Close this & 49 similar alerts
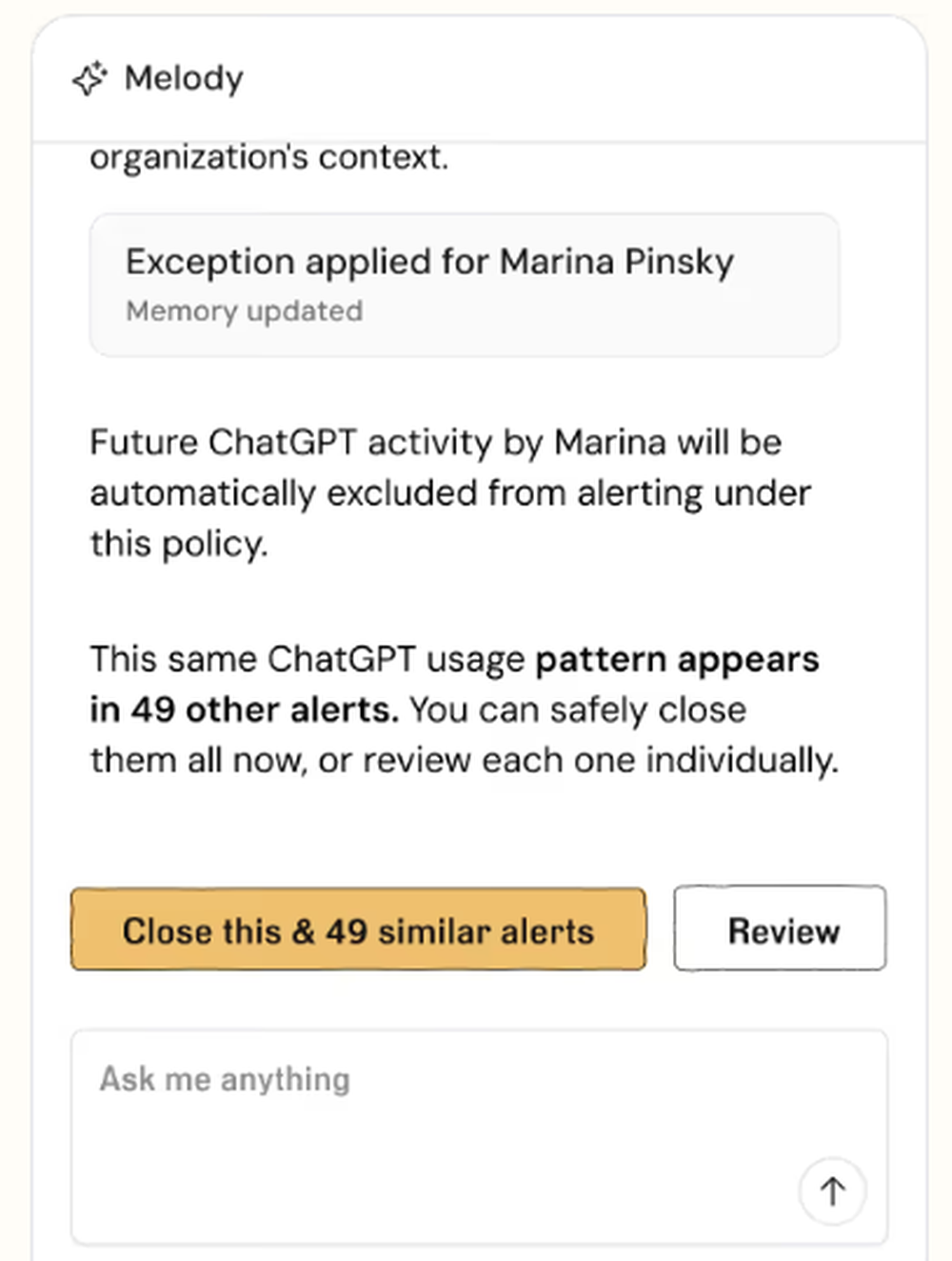 pos(358,930)
